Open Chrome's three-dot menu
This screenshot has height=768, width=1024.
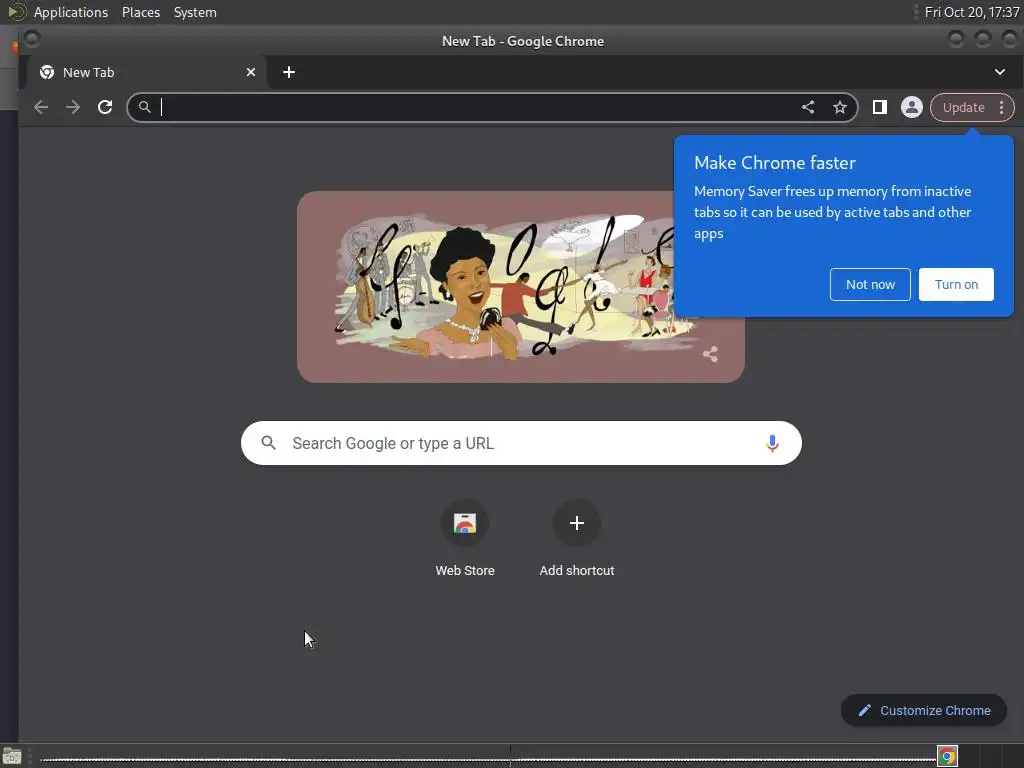pos(1001,107)
